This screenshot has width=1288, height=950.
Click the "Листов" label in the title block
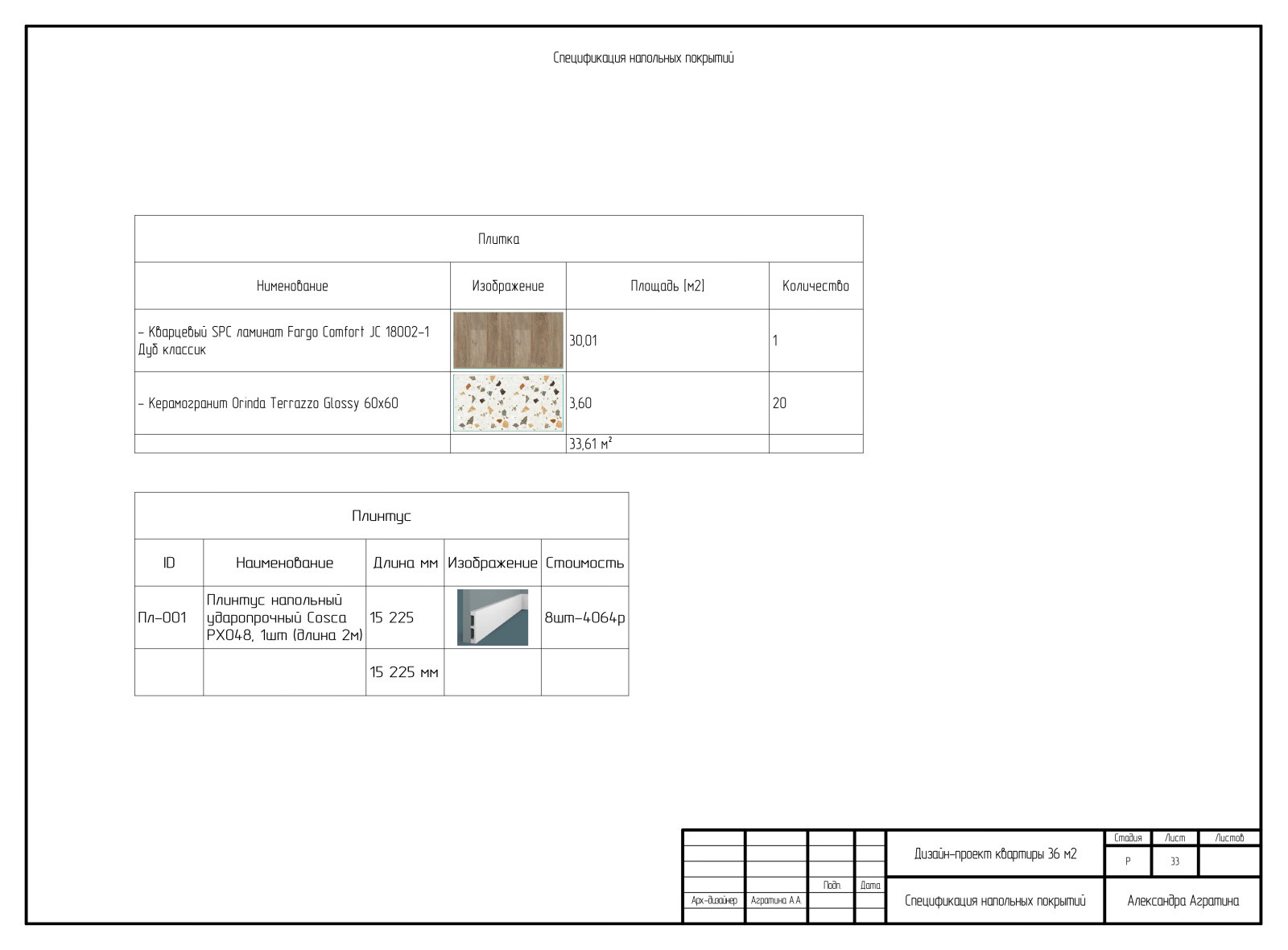pos(1229,838)
